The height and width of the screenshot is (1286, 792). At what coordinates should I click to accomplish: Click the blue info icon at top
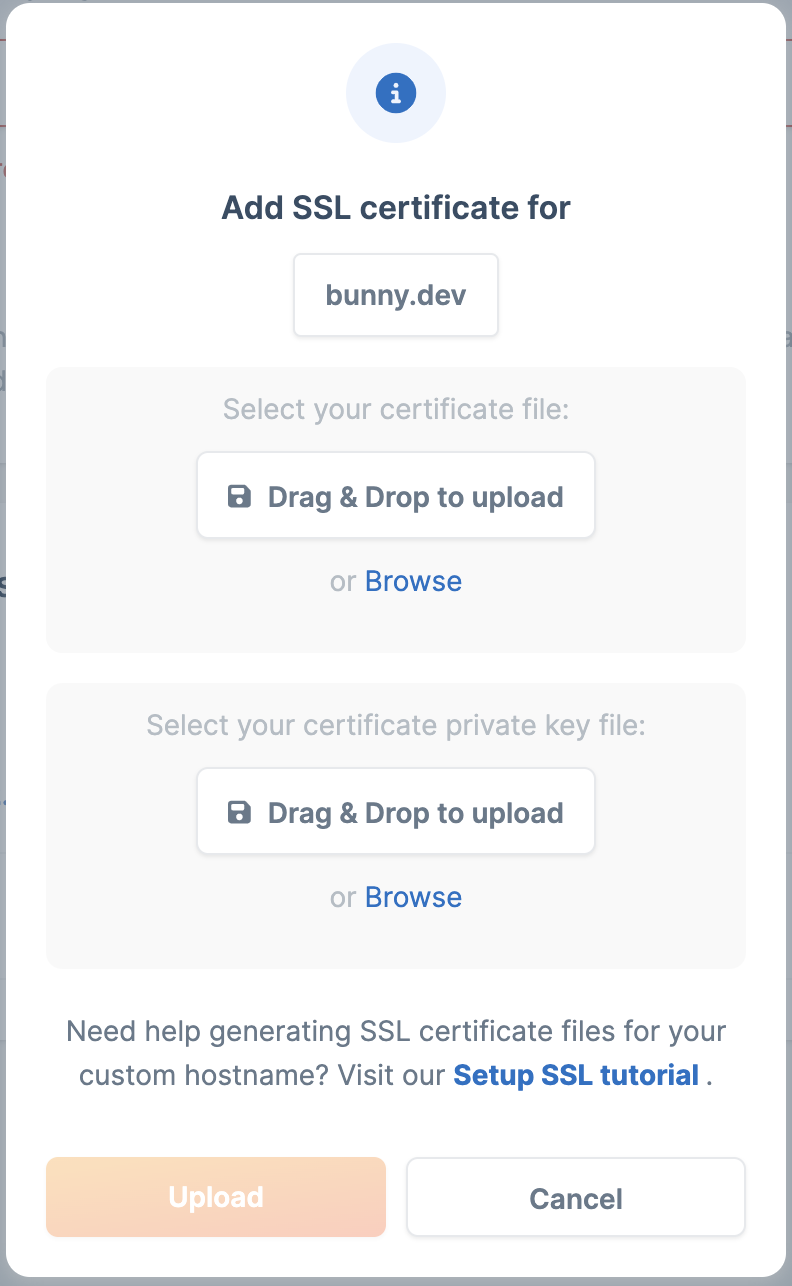coord(396,94)
